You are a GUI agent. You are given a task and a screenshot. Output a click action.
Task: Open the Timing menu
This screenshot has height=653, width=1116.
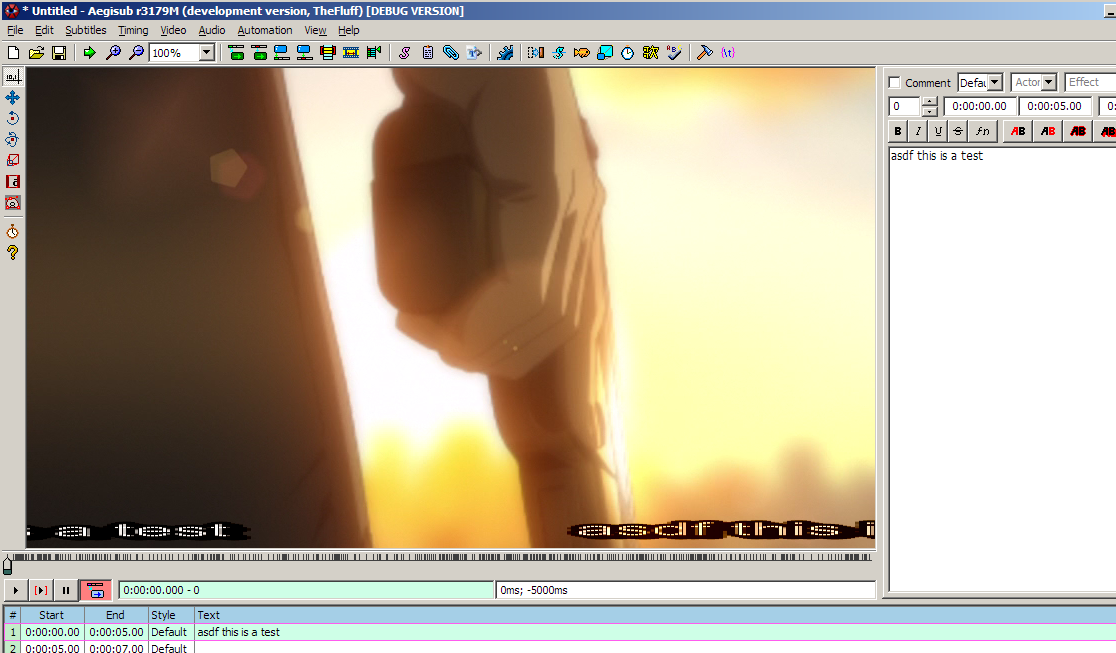pyautogui.click(x=133, y=30)
